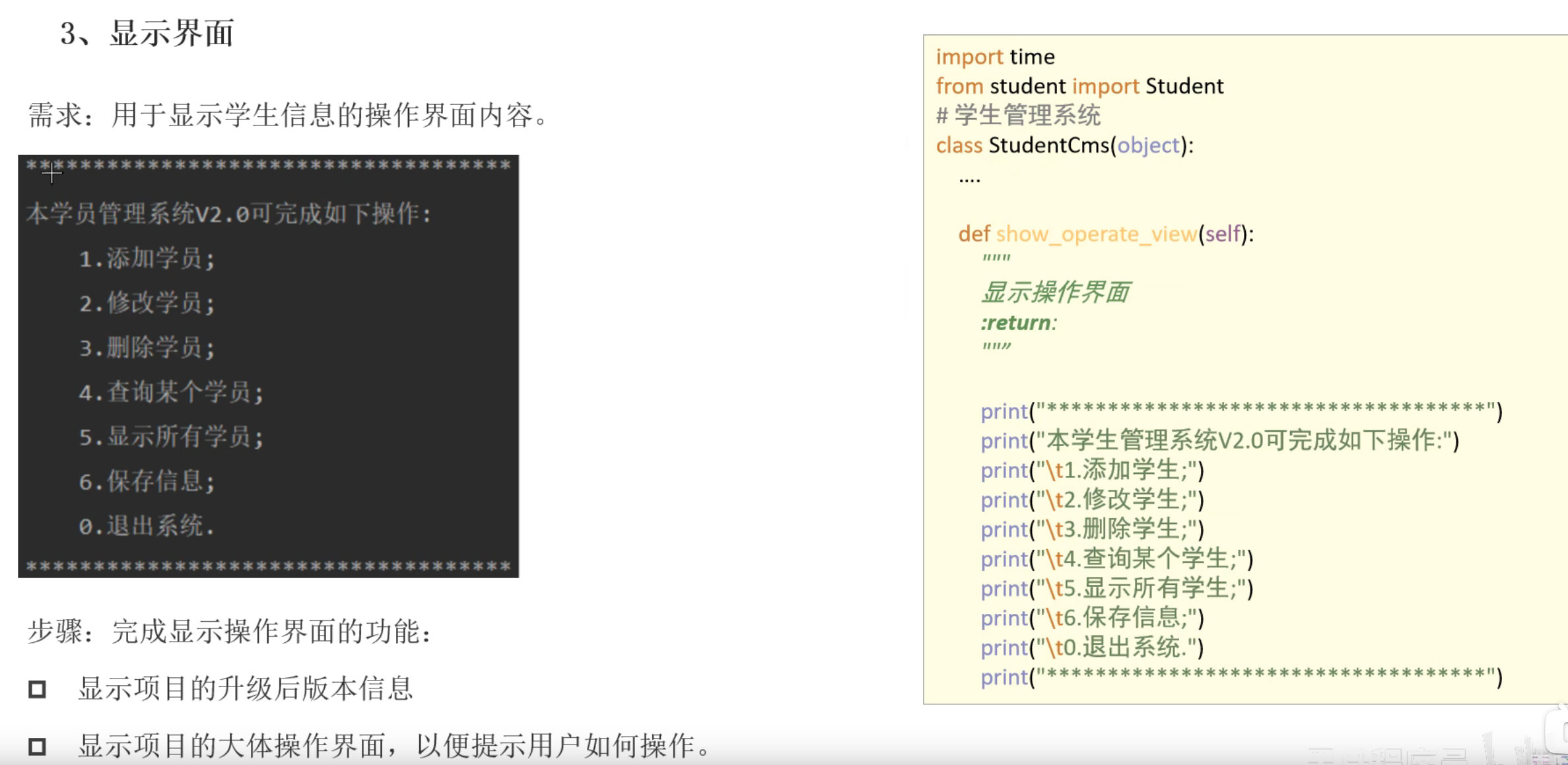This screenshot has height=765, width=1568.
Task: Click the checkbox before 显示项目的升级后版本信息
Action: pyautogui.click(x=37, y=690)
